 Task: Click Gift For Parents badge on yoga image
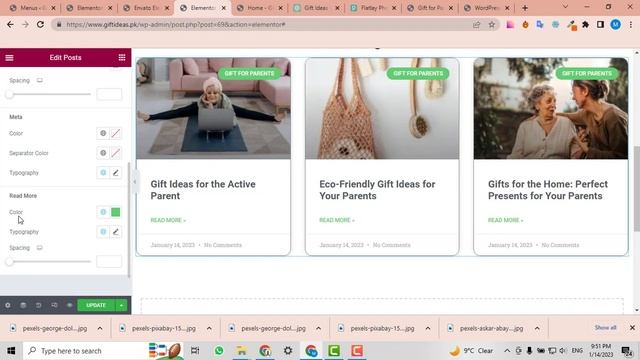[x=249, y=73]
